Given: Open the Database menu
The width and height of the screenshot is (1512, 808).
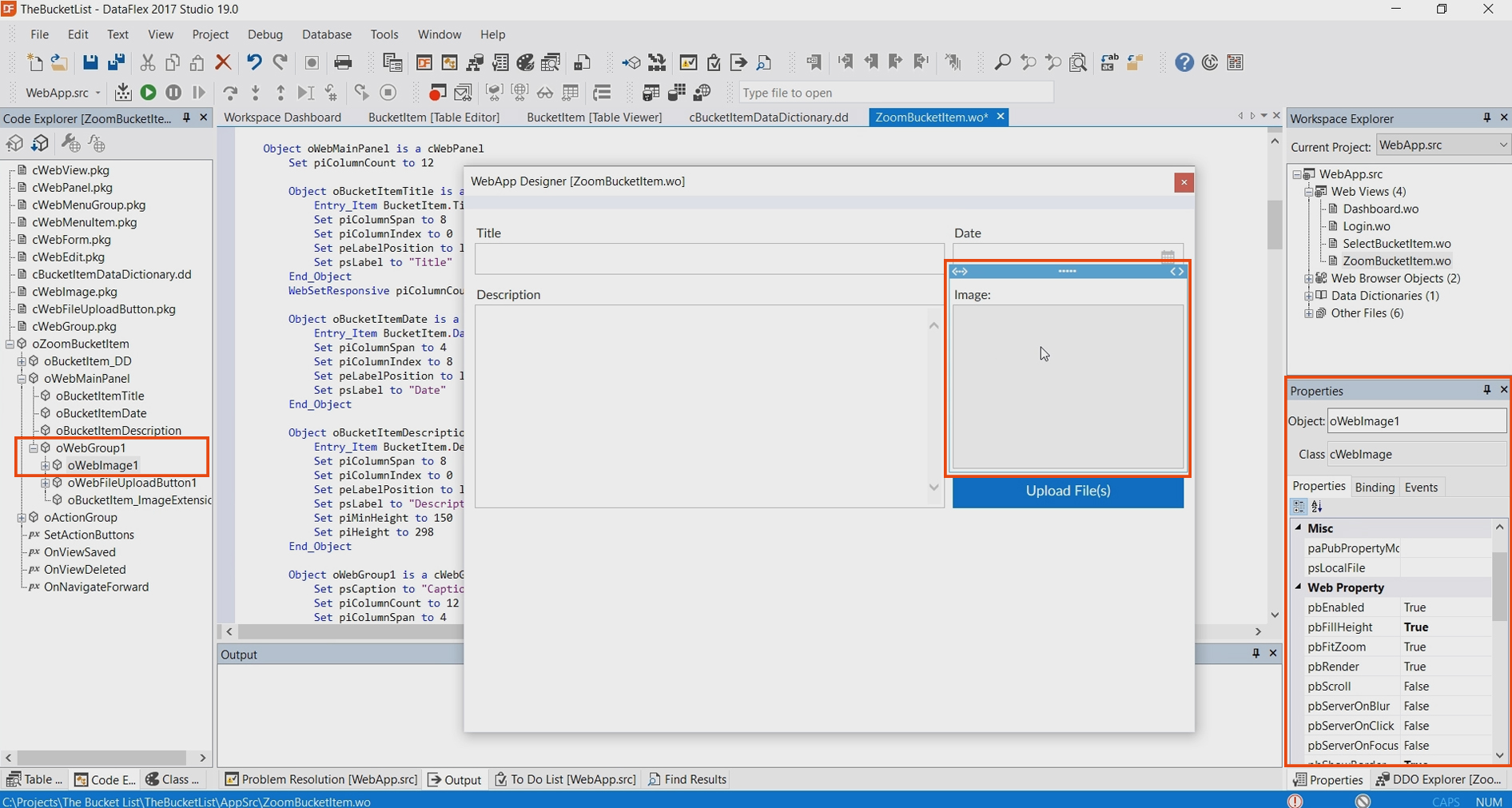Looking at the screenshot, I should [326, 34].
